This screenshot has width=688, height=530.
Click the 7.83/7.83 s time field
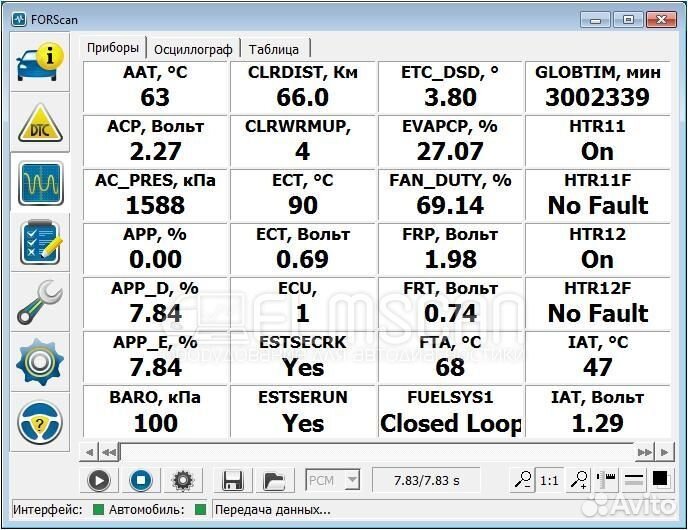[426, 480]
